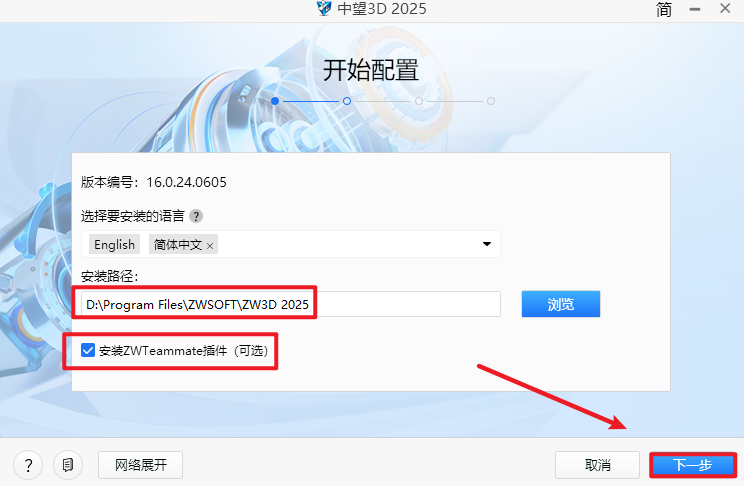The width and height of the screenshot is (744, 486).
Task: Click the 浏览 browse button
Action: click(561, 304)
